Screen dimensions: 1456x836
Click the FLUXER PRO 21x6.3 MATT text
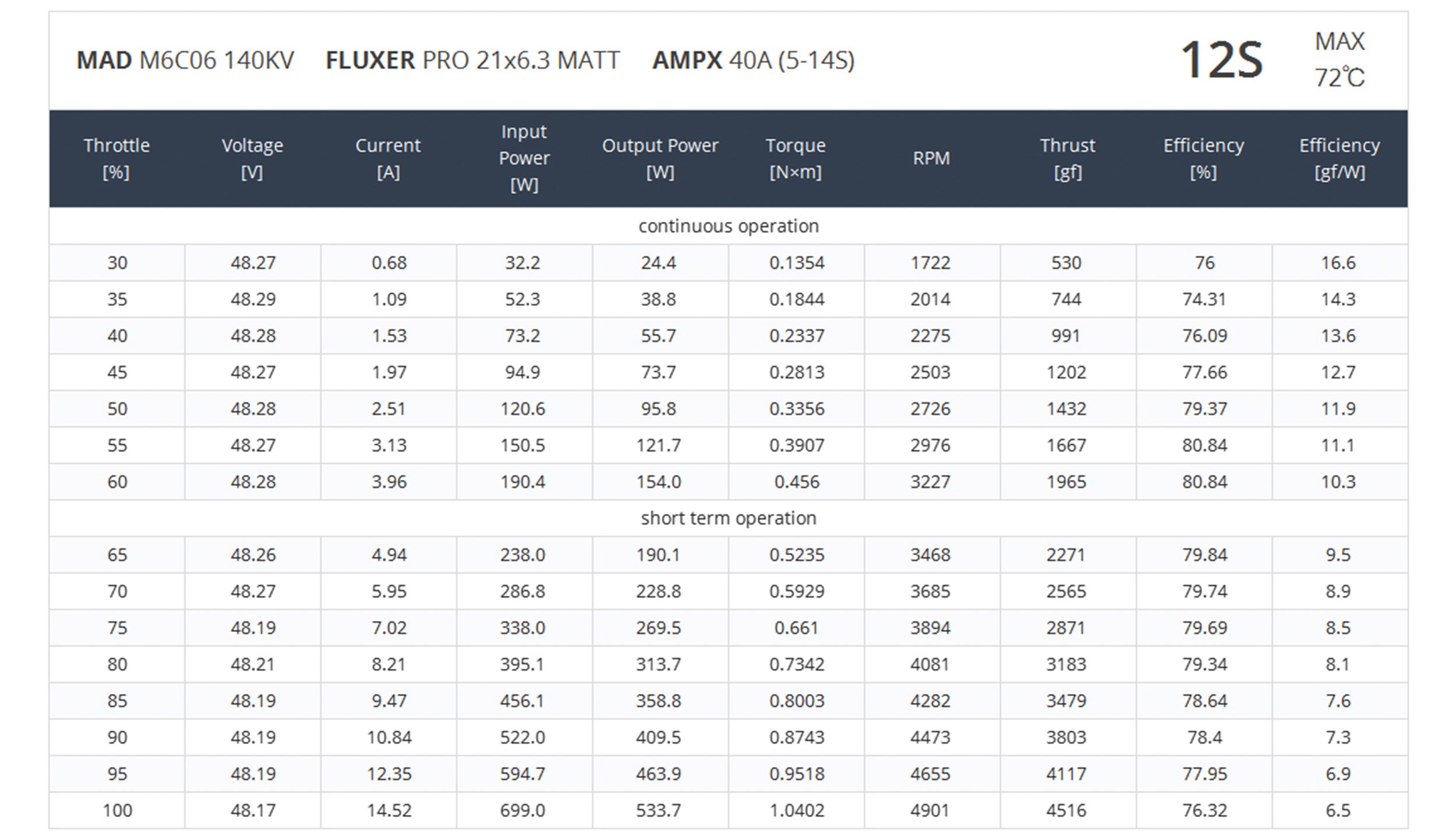[472, 61]
